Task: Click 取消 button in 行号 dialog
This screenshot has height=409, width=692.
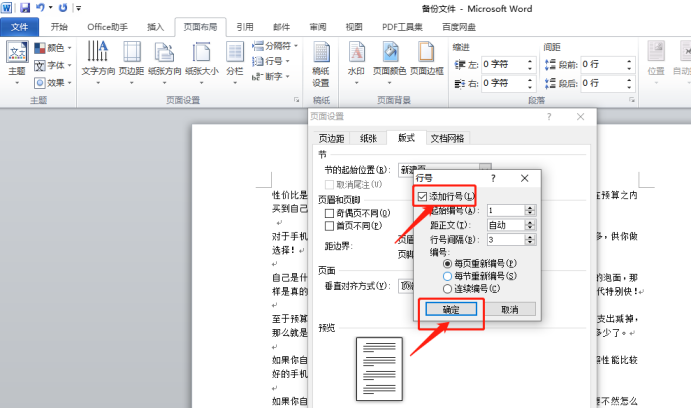Action: pos(510,310)
